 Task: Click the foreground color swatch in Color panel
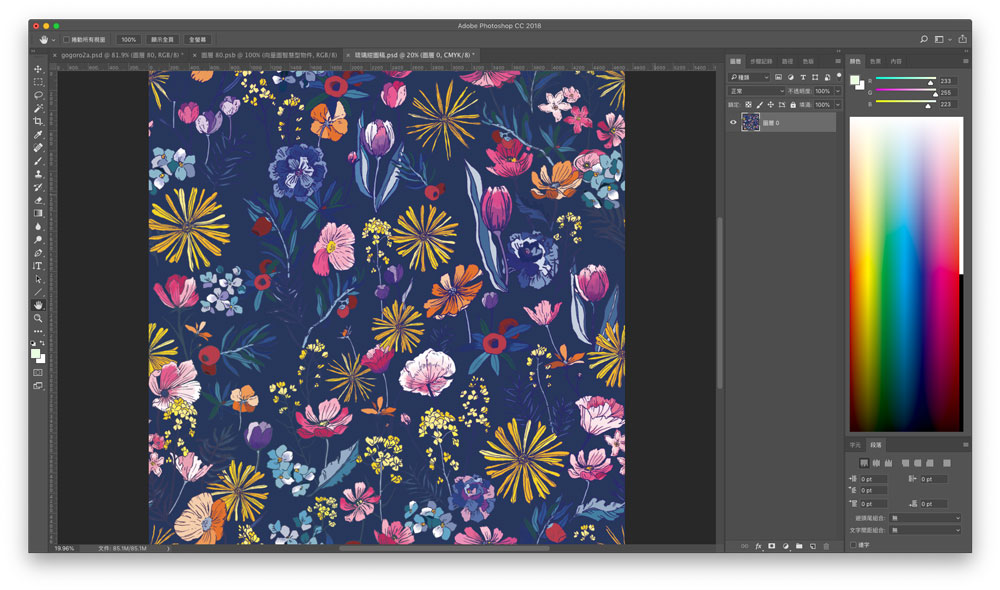(855, 80)
